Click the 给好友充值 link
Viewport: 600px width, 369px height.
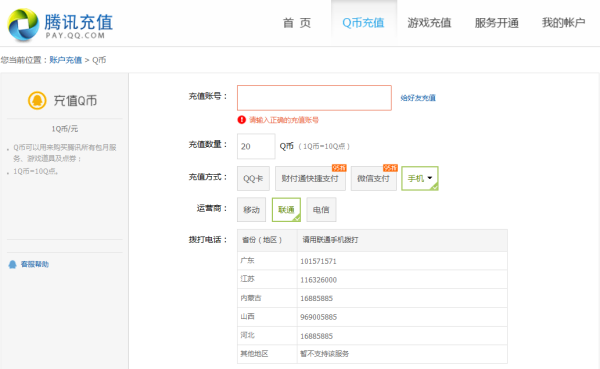click(418, 98)
